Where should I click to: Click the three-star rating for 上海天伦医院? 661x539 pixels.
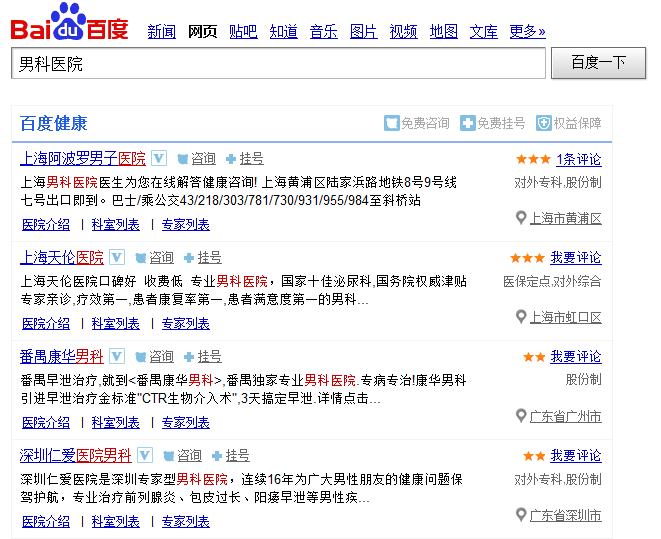527,257
